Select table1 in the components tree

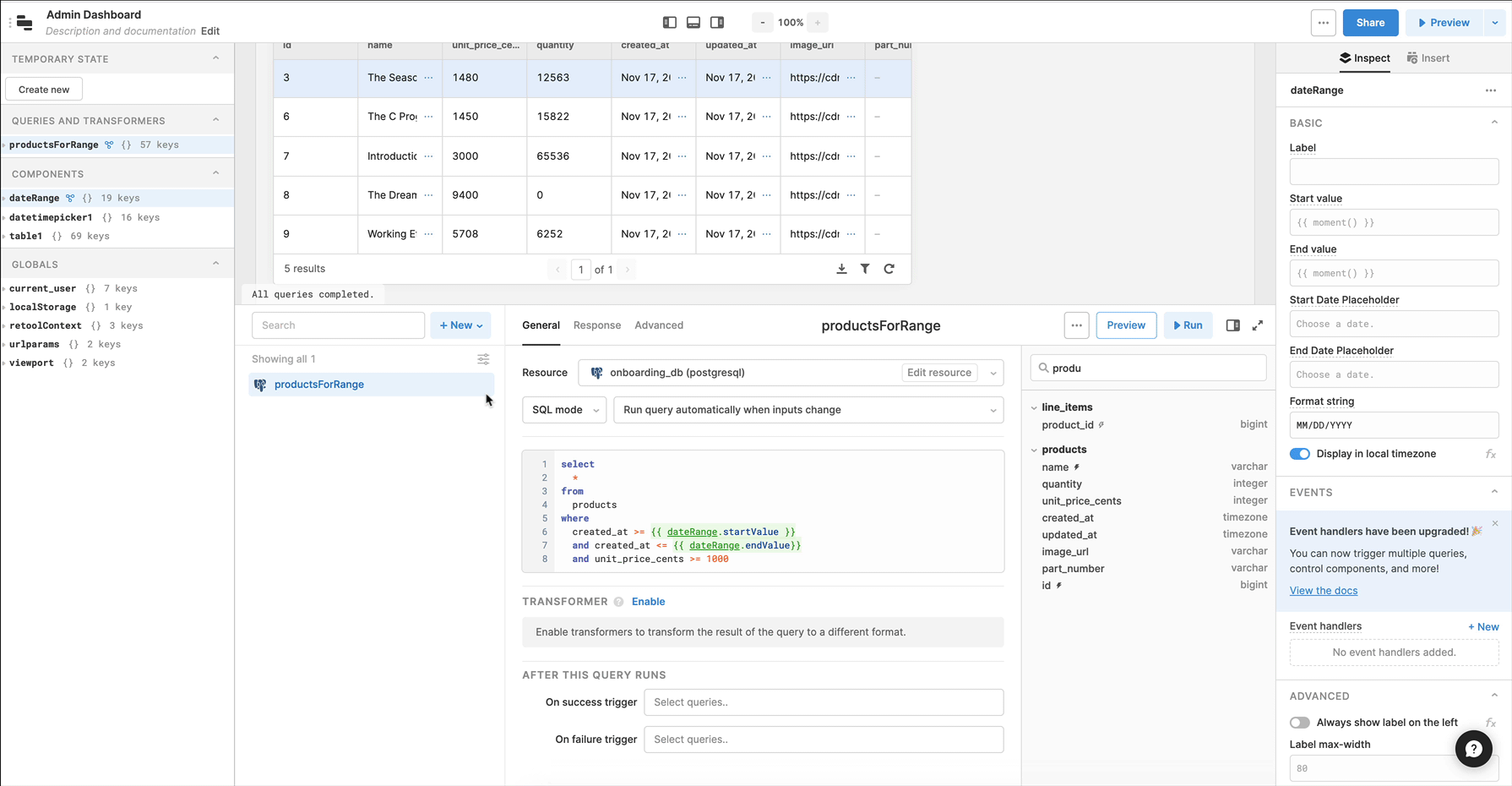click(25, 236)
